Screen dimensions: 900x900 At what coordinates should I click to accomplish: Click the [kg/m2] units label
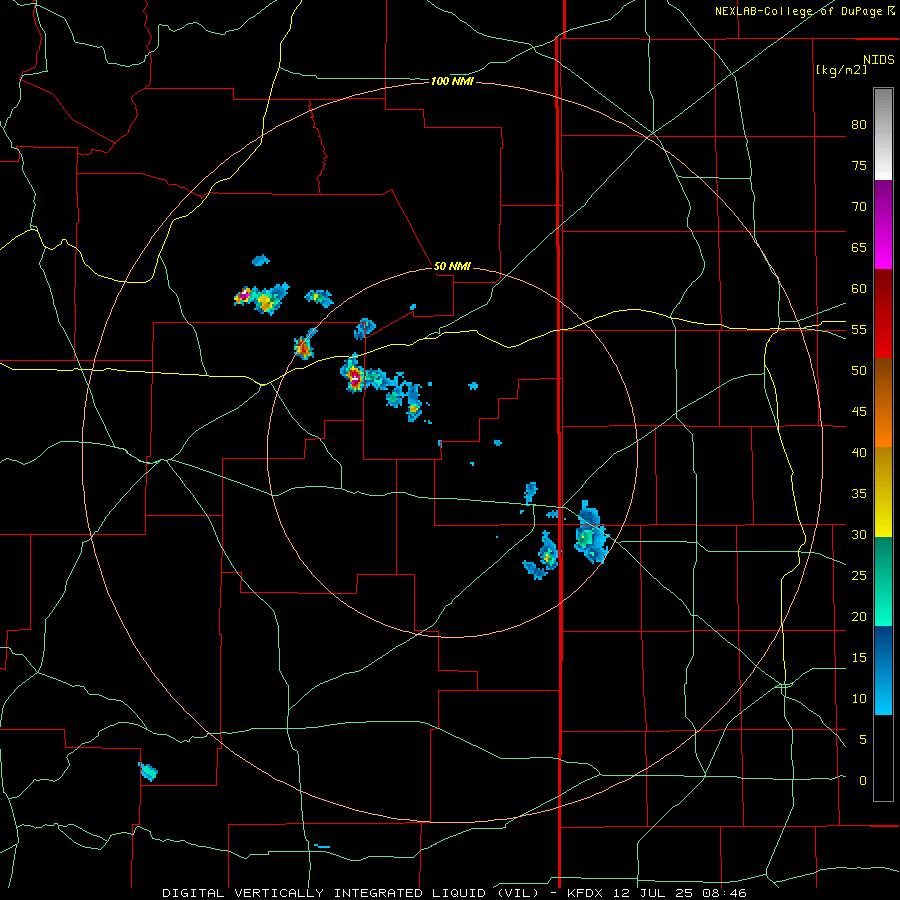tap(841, 70)
